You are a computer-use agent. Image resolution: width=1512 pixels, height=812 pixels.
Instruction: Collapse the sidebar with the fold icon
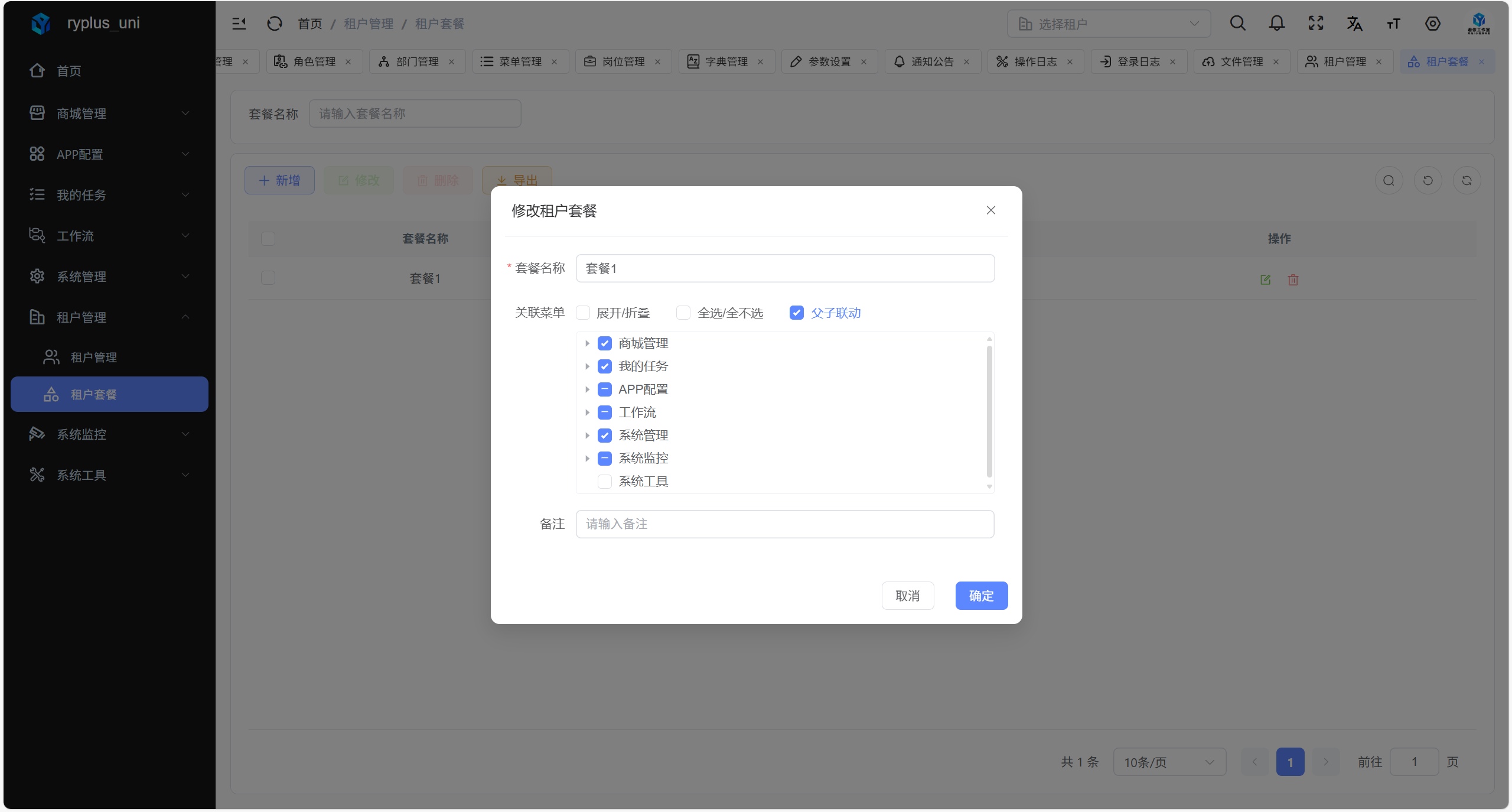coord(239,24)
